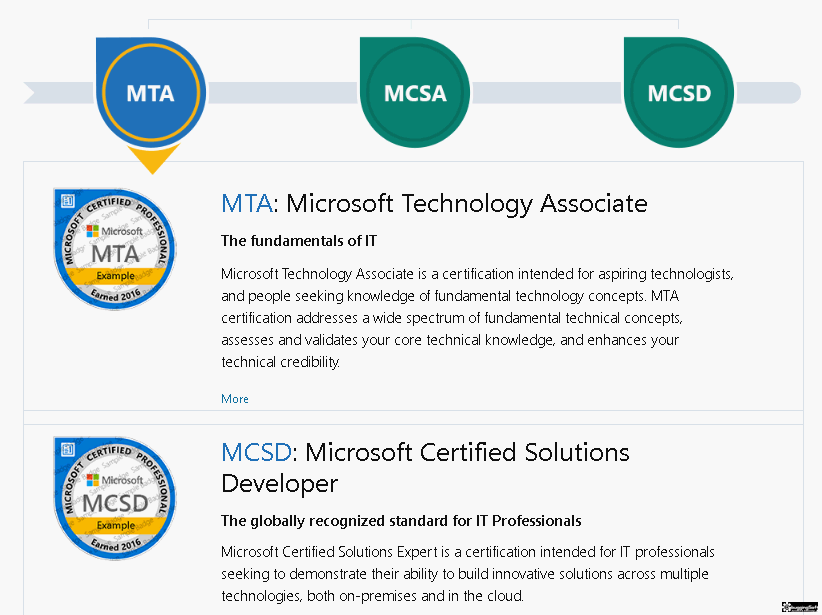Select the MCSD certification circle
Viewport: 822px width, 615px height.
[679, 92]
